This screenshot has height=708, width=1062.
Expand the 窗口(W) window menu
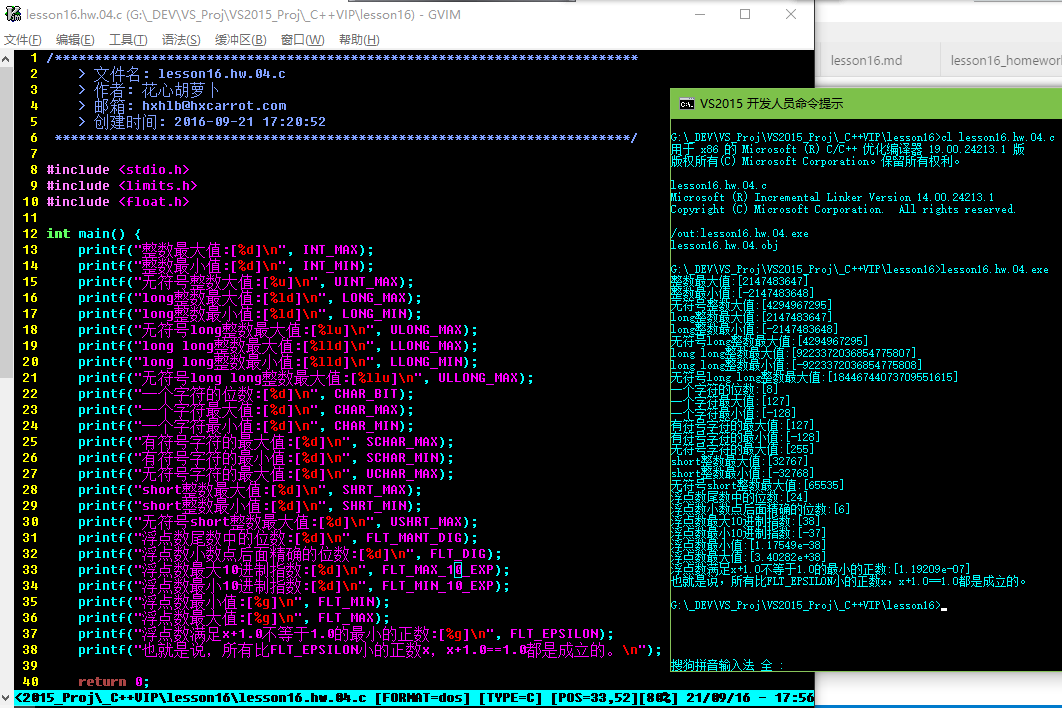point(302,40)
